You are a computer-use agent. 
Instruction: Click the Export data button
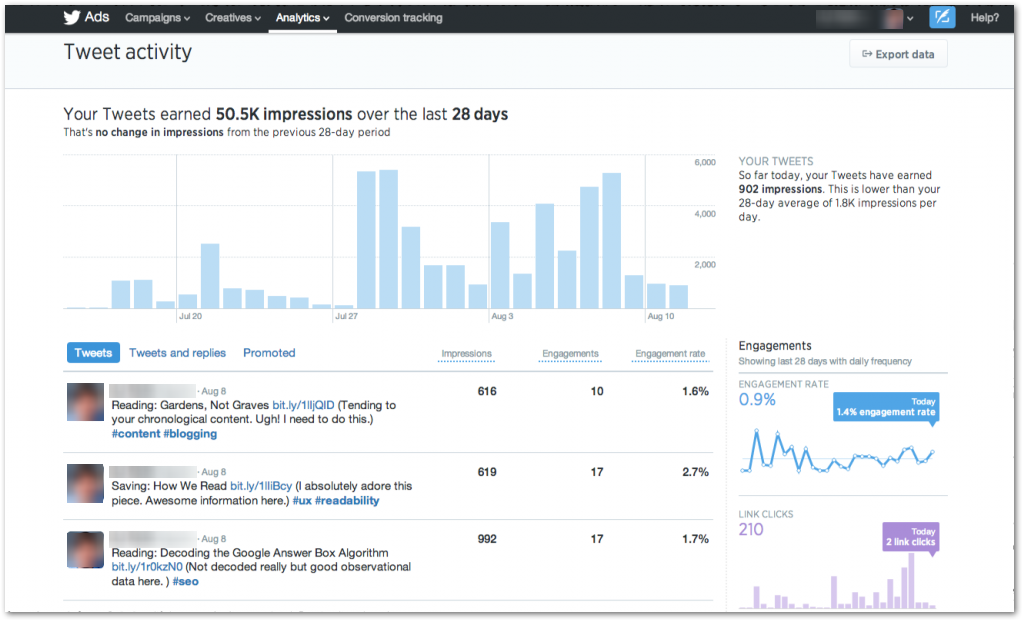pos(898,54)
